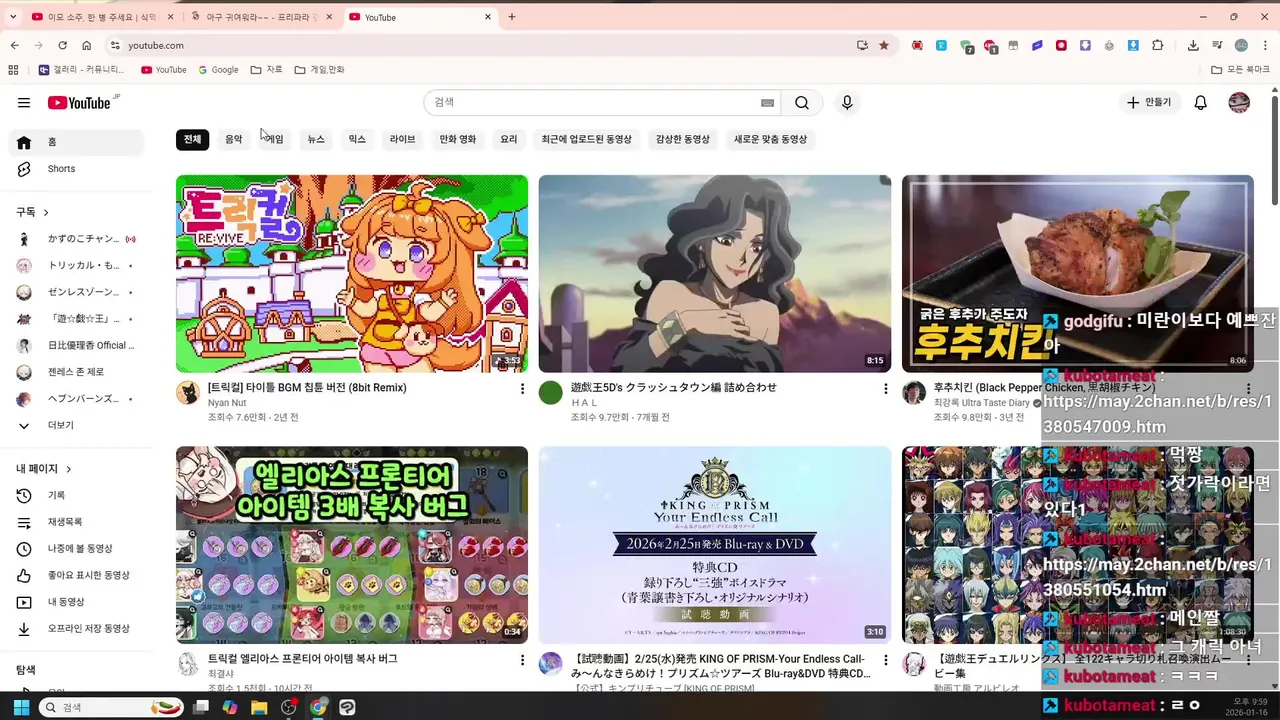
Task: Select the 전체 filter chip
Action: 192,140
